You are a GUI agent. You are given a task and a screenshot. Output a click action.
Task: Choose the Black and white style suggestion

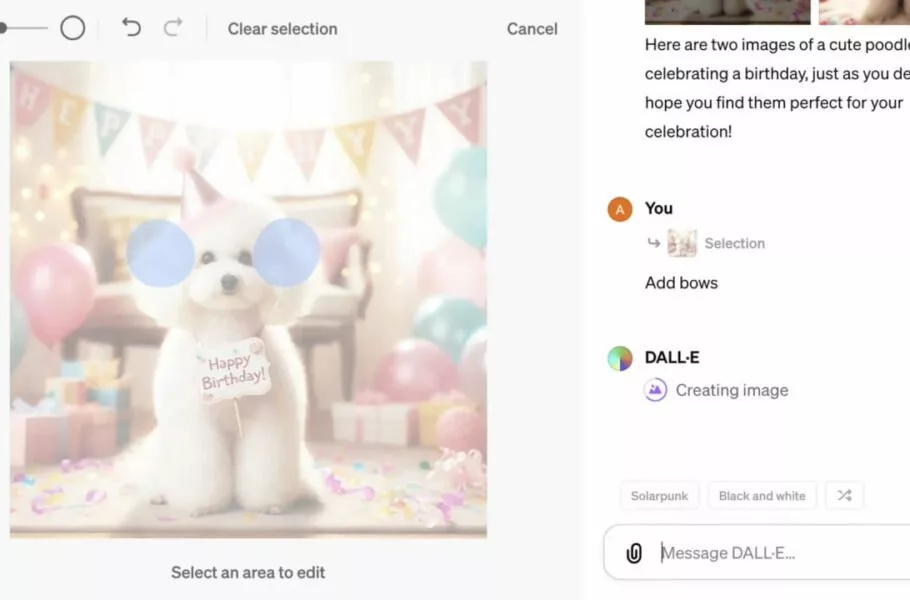[x=761, y=496]
